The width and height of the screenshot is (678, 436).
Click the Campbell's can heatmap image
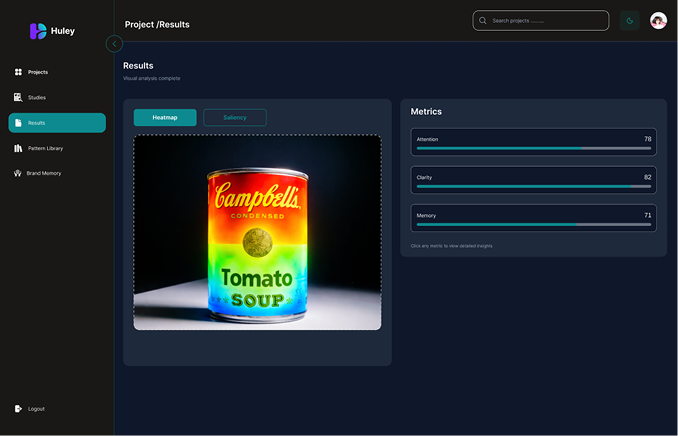257,232
